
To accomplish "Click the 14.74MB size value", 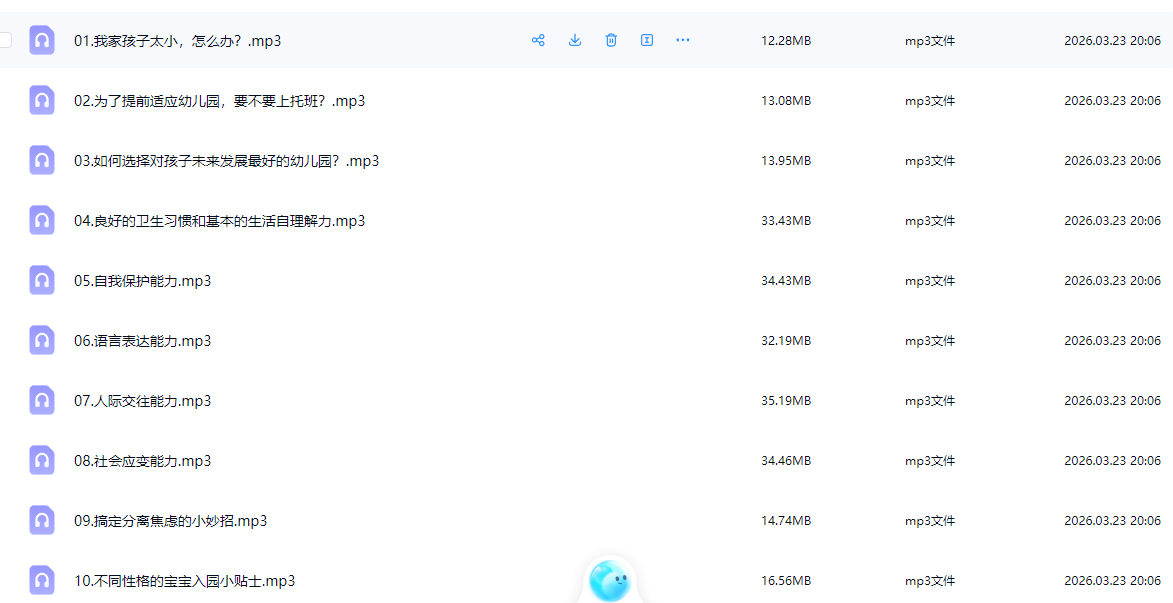I will (785, 521).
